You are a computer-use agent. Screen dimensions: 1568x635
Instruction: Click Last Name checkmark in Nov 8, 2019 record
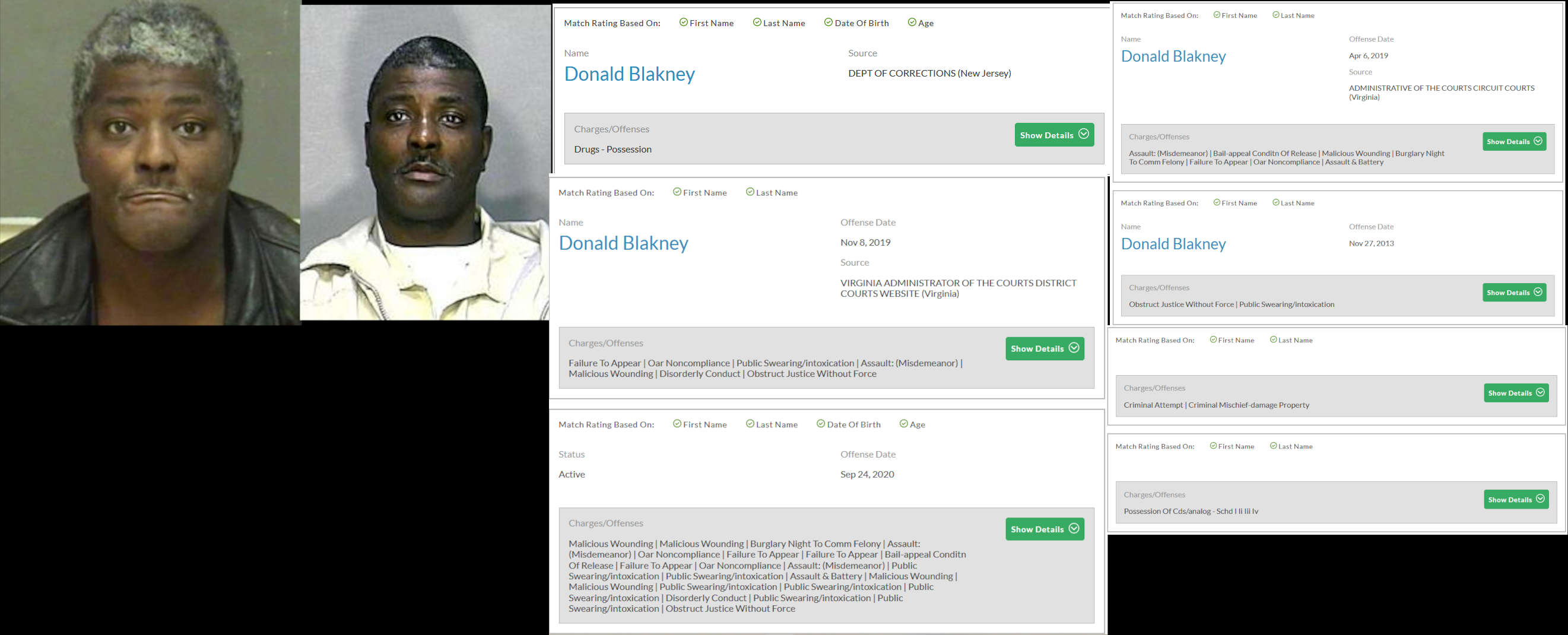tap(750, 192)
